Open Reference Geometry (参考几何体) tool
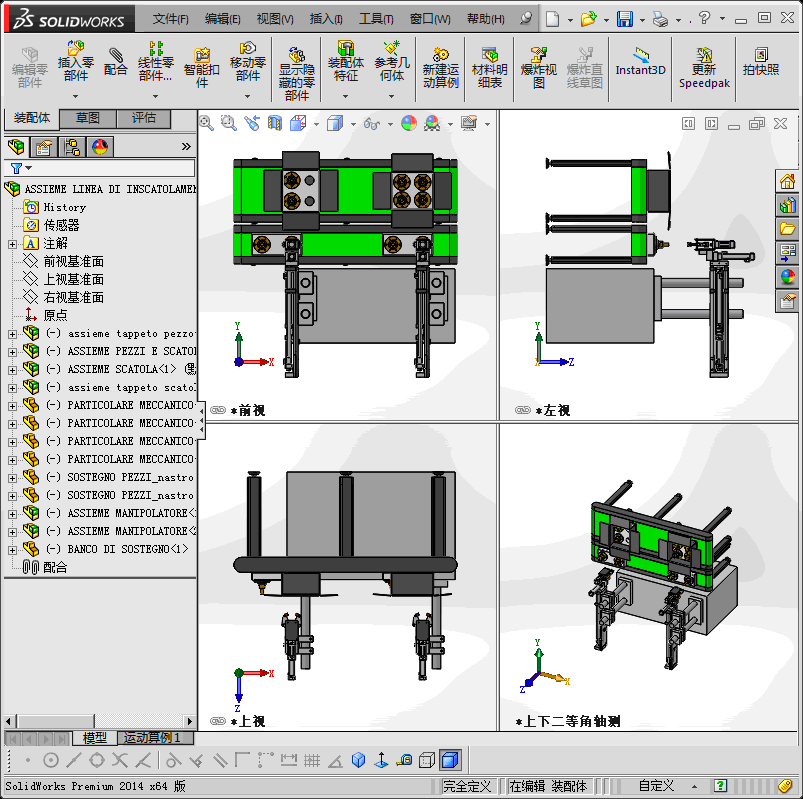The width and height of the screenshot is (803, 799). point(392,61)
